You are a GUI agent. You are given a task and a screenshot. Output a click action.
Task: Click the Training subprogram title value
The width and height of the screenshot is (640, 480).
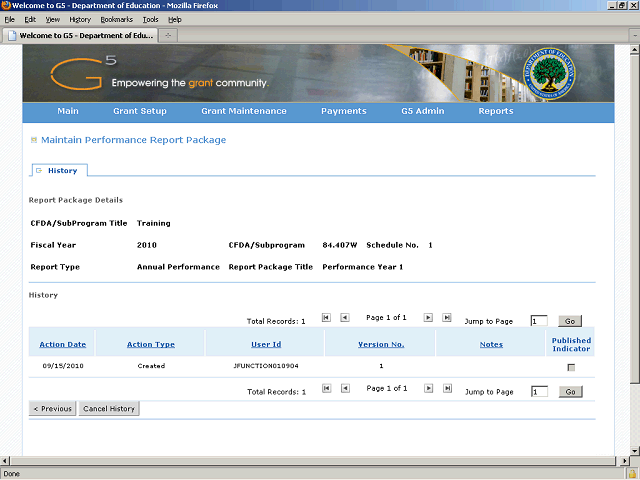click(153, 223)
